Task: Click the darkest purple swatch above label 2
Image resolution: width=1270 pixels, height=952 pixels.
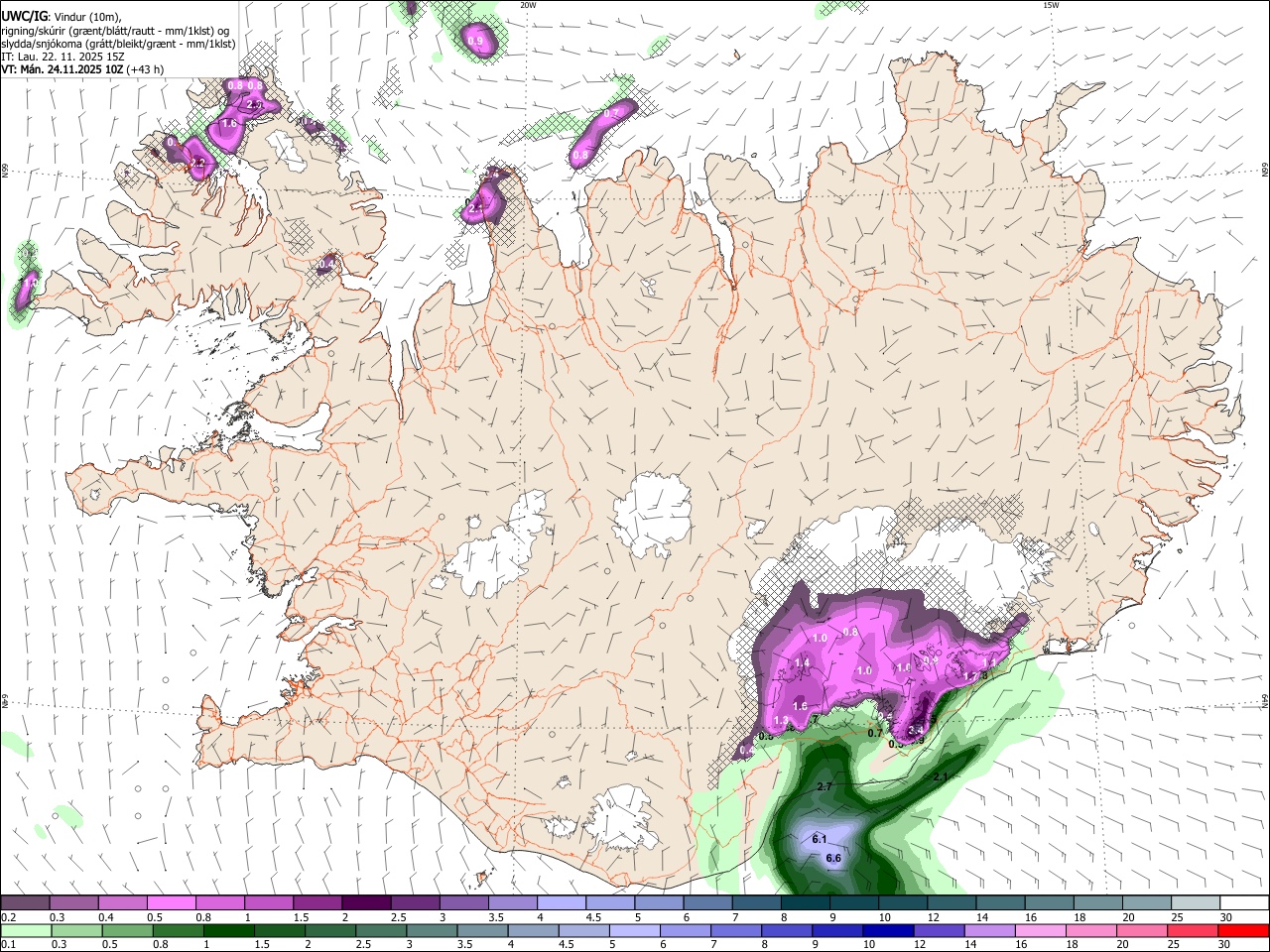Action: tap(366, 902)
